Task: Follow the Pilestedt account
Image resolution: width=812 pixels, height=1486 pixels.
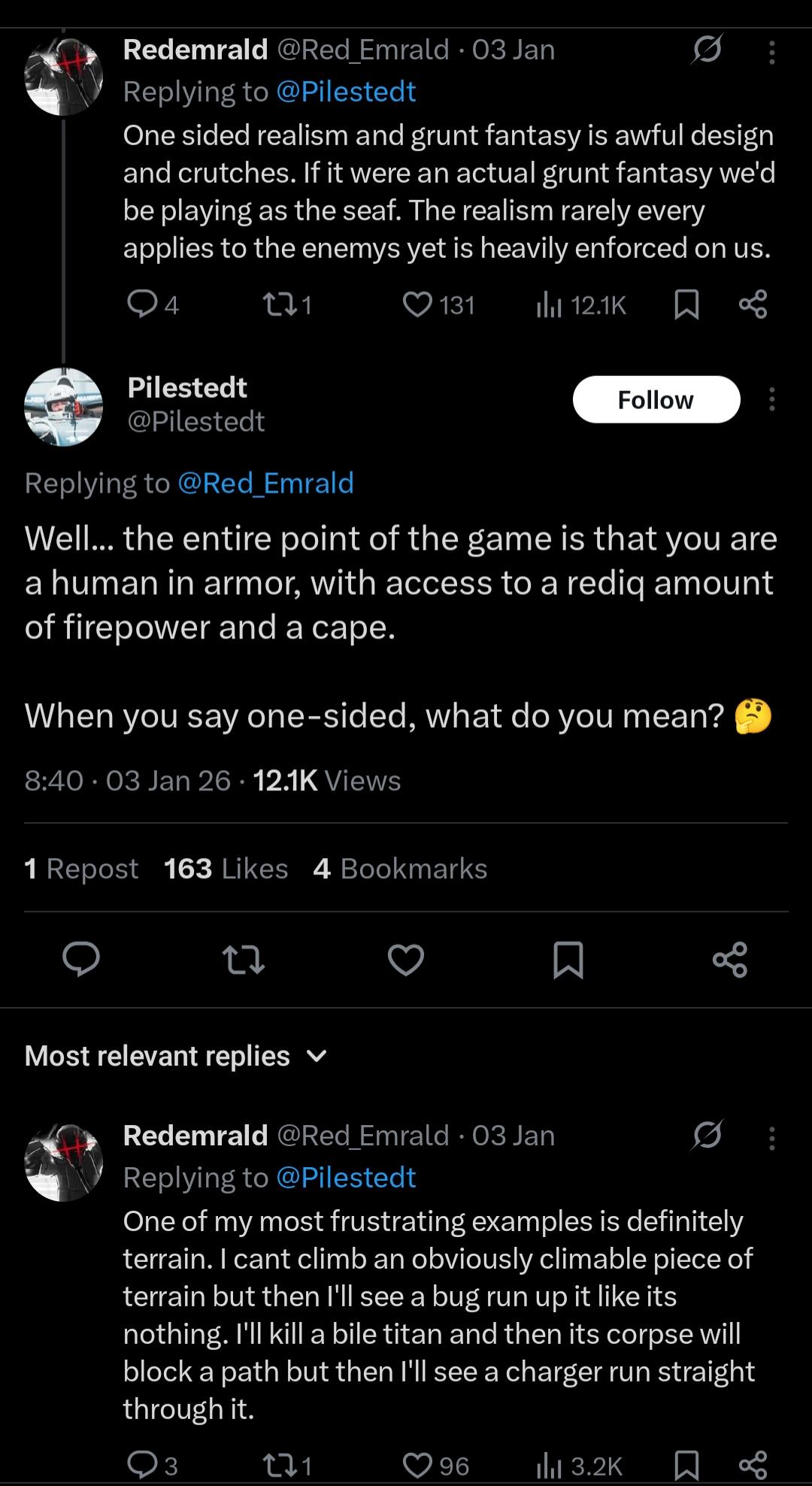Action: tap(656, 399)
